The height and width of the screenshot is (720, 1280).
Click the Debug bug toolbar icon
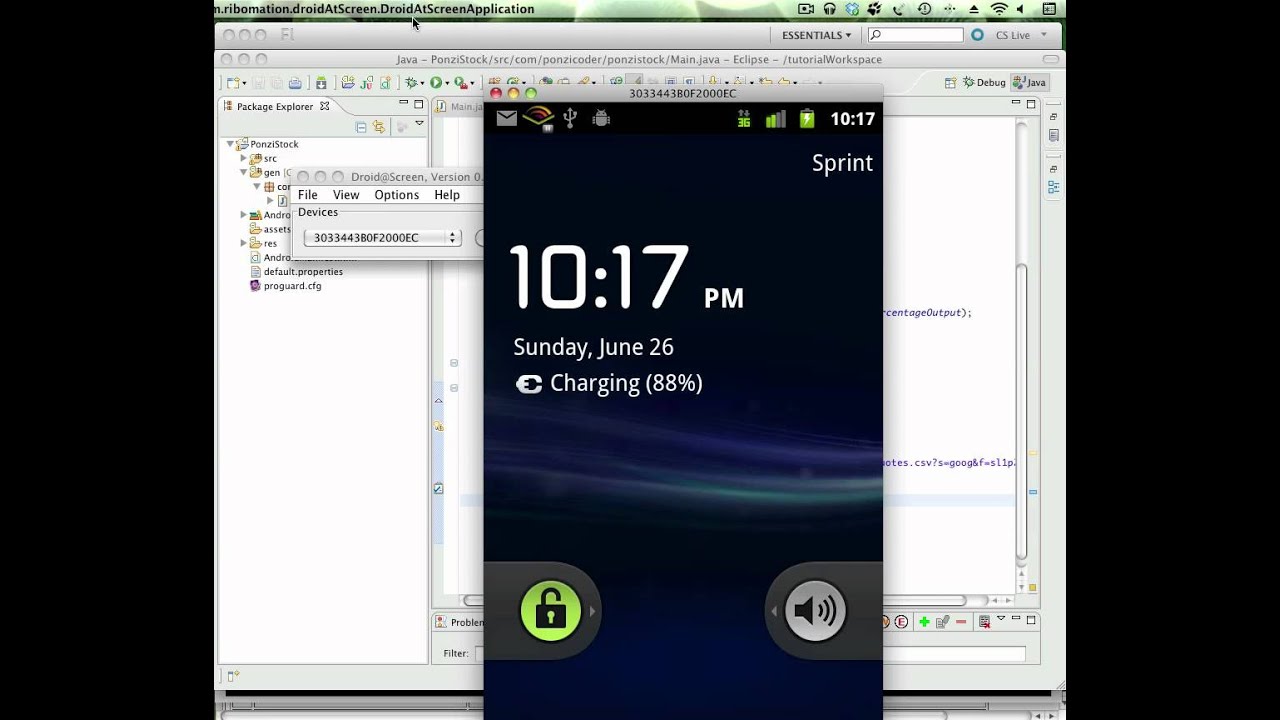point(409,83)
